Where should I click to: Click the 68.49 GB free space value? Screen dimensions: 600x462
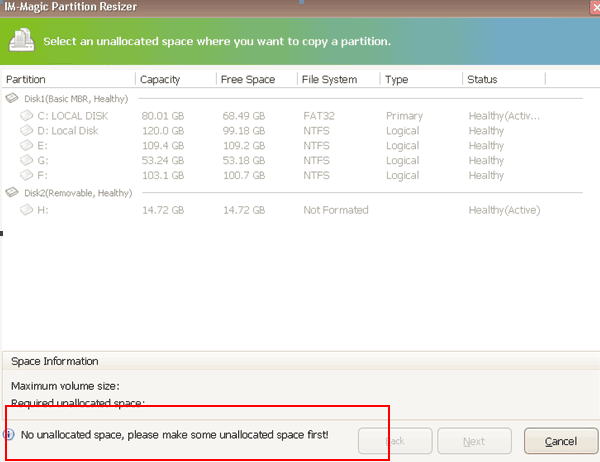click(244, 116)
